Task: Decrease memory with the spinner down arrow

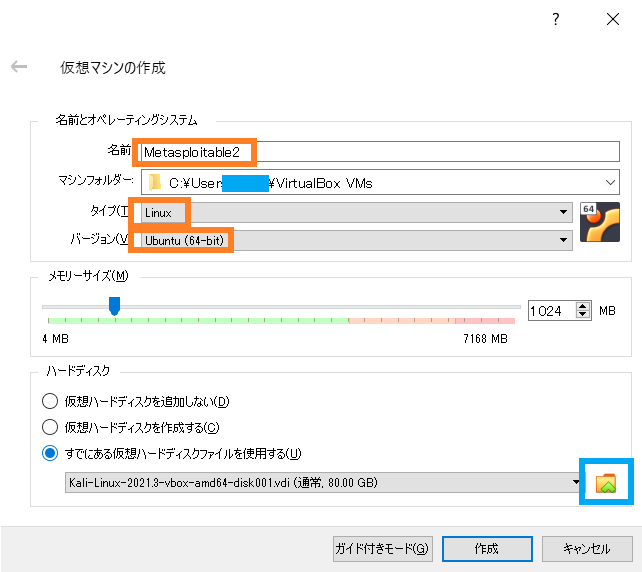Action: [x=583, y=314]
